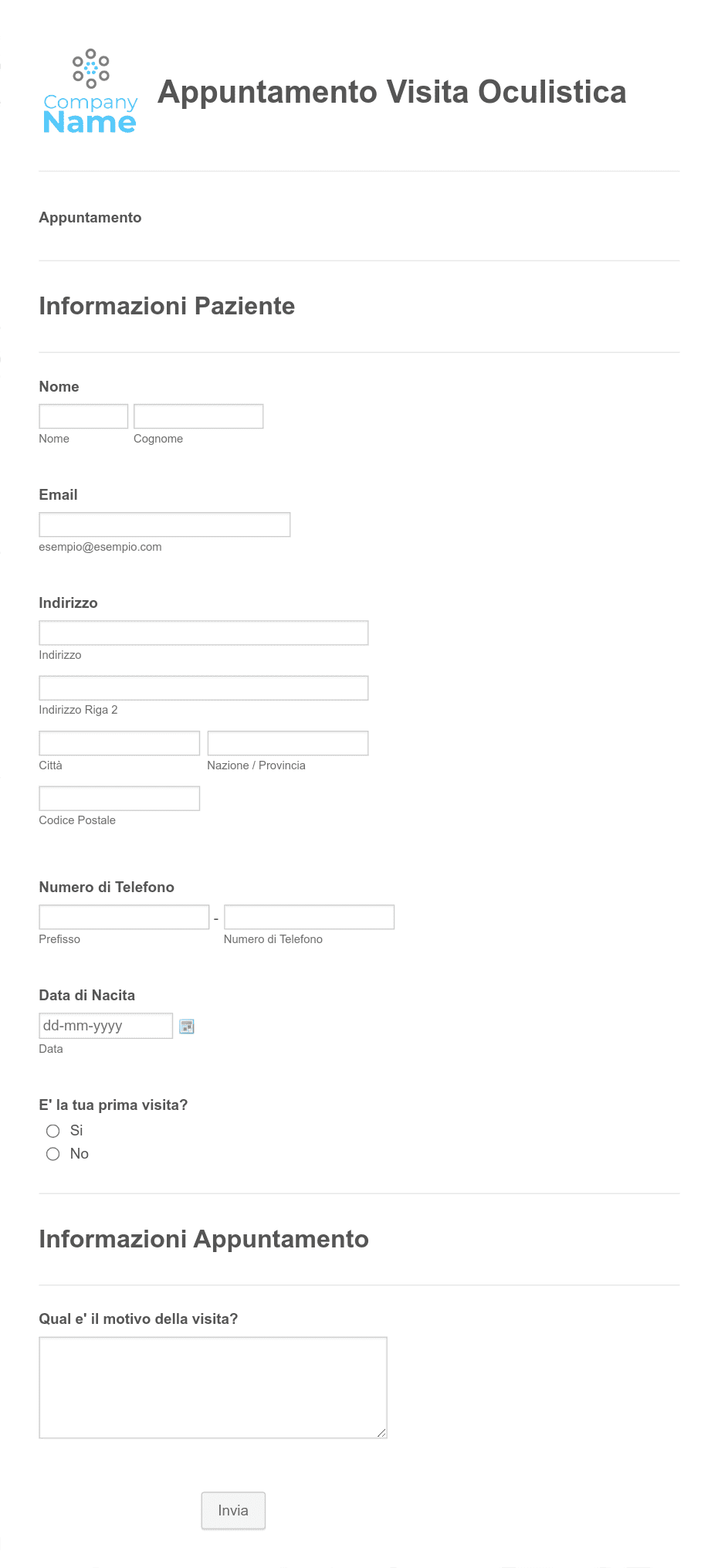Click the Appuntamento Visita Oculistica title
This screenshot has height=1568, width=718.
tap(392, 92)
